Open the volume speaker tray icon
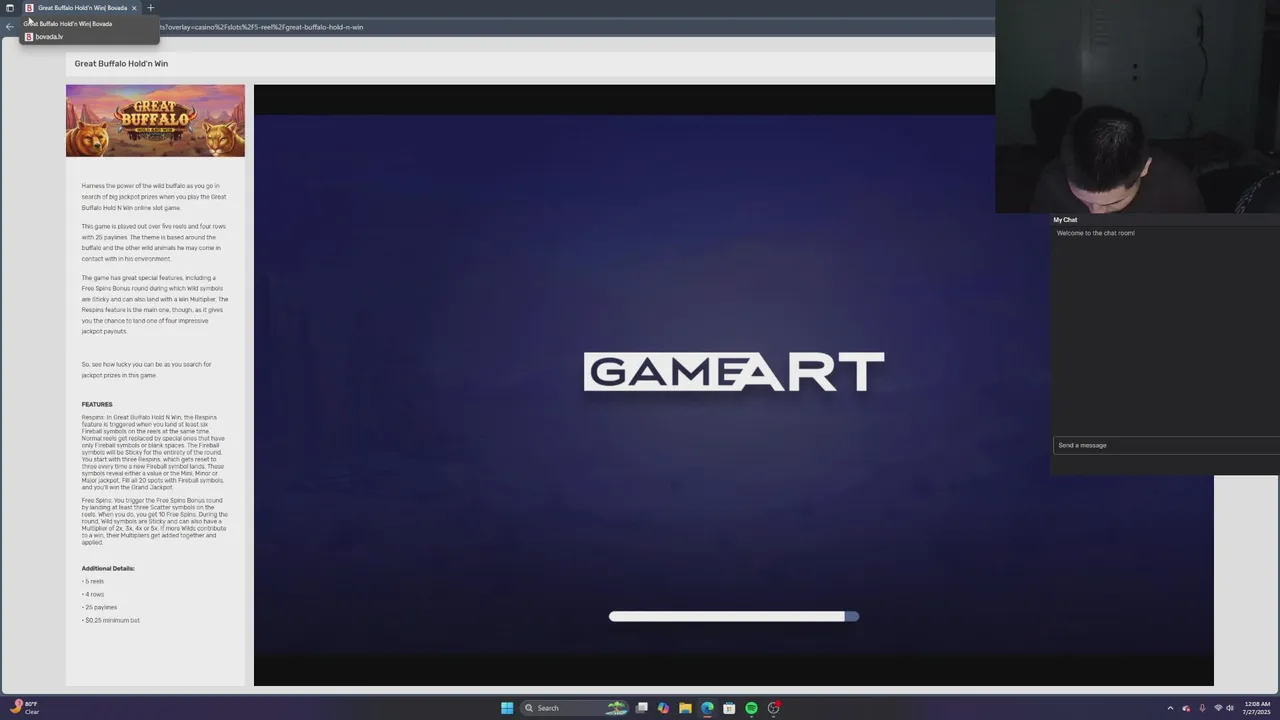 pos(1230,708)
